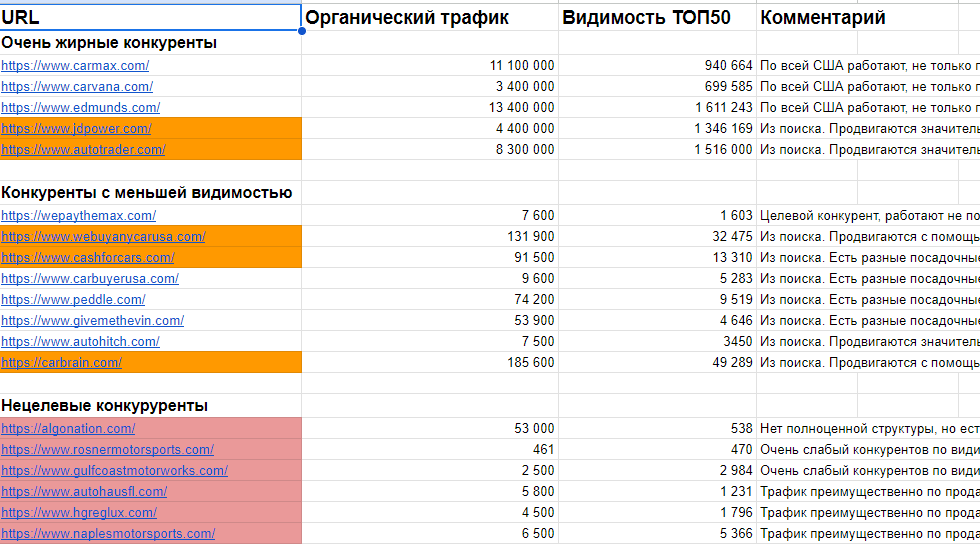Open the autotrader.com link

tap(83, 150)
